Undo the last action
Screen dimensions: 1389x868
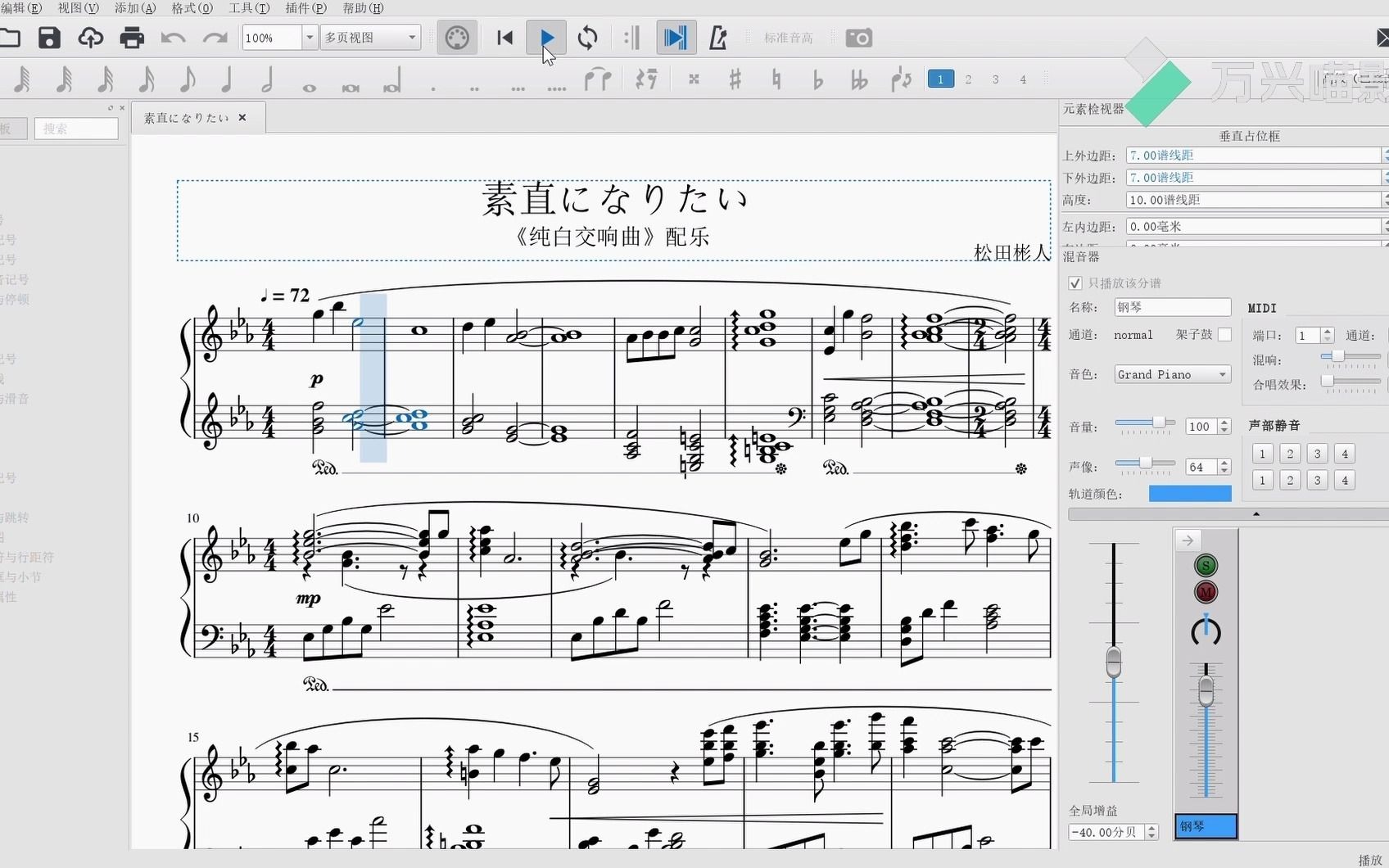(x=173, y=38)
